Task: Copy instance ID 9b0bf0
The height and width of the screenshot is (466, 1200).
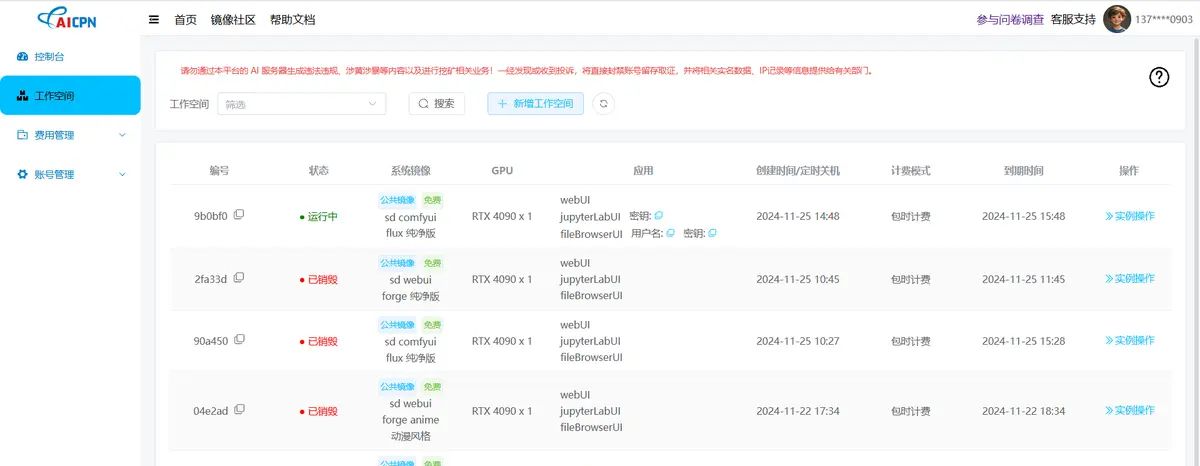Action: tap(239, 215)
